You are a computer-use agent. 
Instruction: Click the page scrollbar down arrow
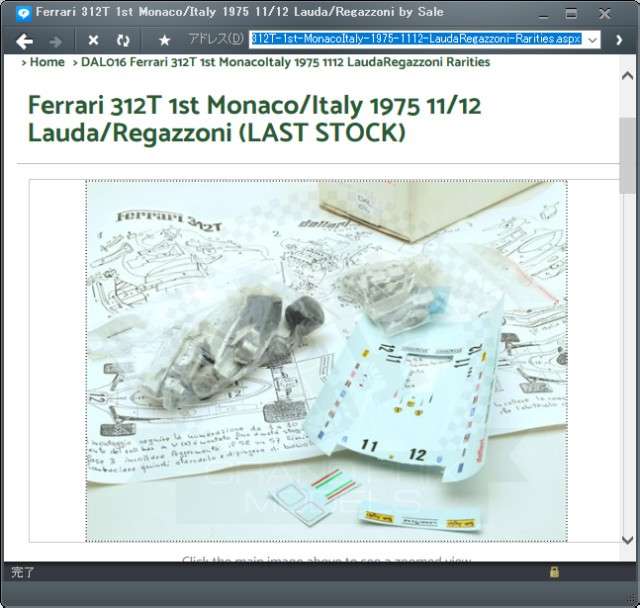pos(627,540)
